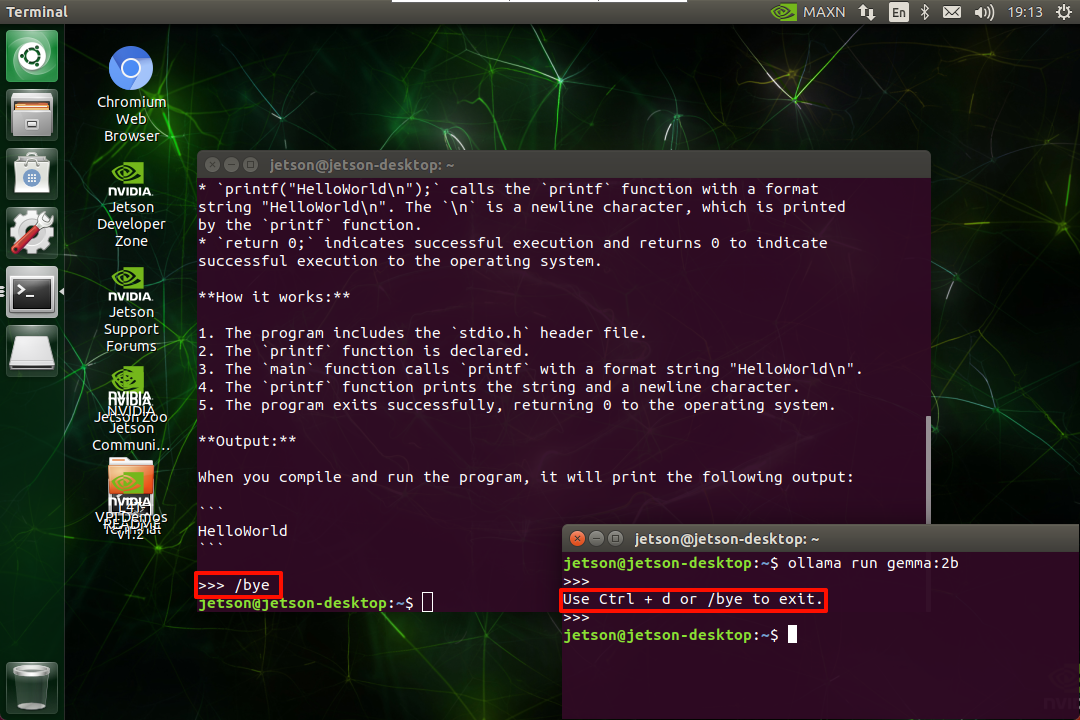Open System Settings gear-and-wrench icon
The width and height of the screenshot is (1080, 720).
(32, 233)
